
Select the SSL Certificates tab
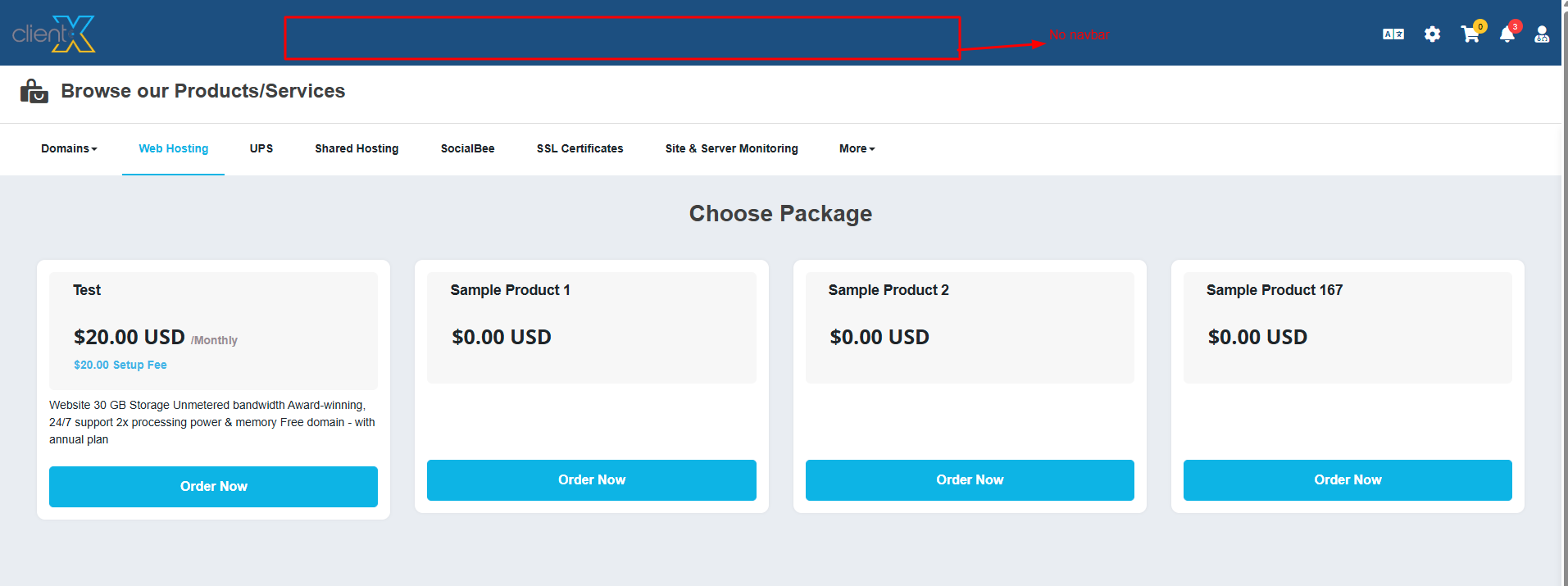[x=579, y=148]
